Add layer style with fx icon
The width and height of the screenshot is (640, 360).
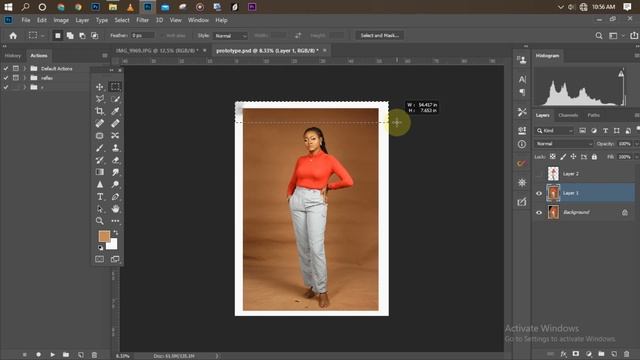tap(563, 354)
